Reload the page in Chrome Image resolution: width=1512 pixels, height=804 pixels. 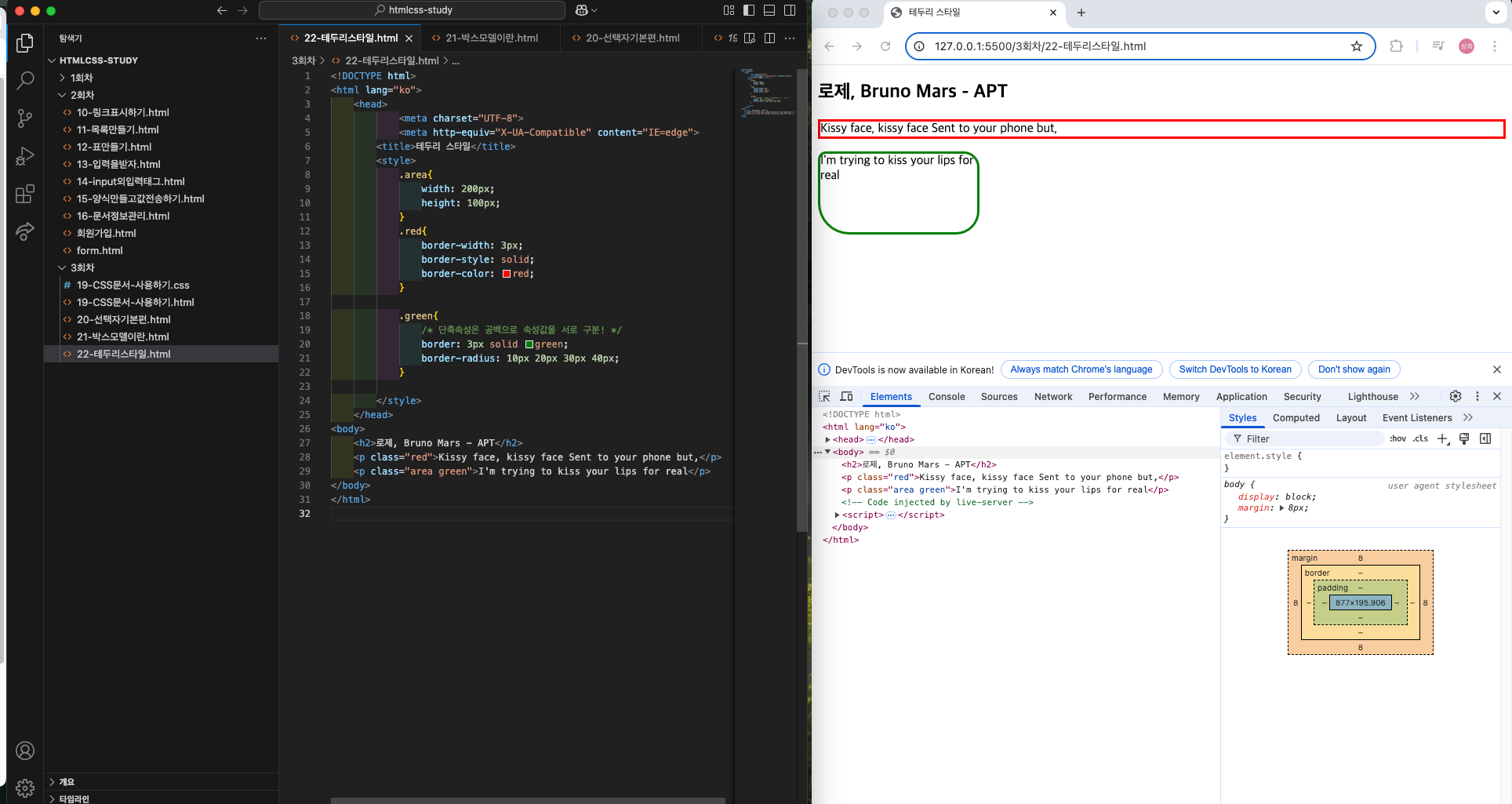tap(885, 46)
